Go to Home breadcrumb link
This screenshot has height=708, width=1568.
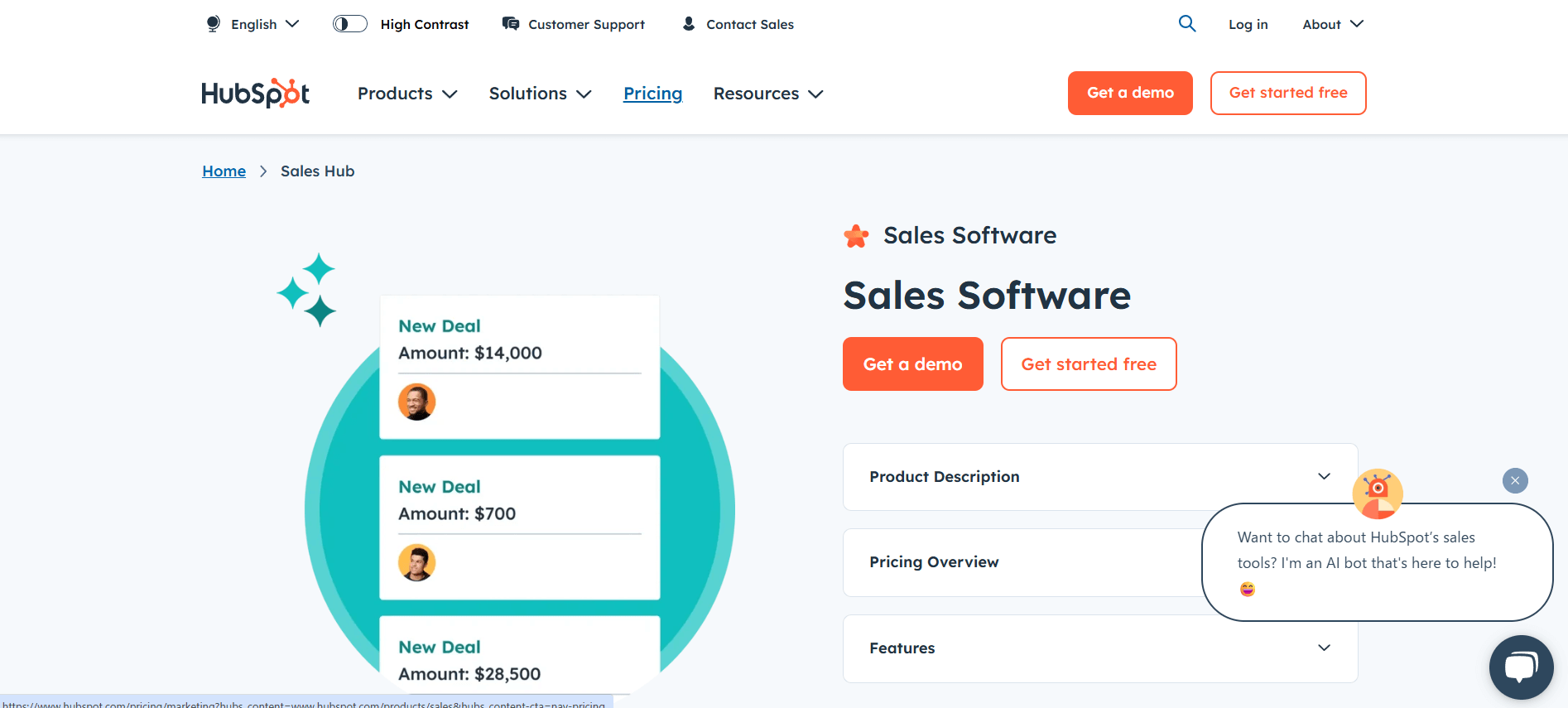tap(224, 171)
